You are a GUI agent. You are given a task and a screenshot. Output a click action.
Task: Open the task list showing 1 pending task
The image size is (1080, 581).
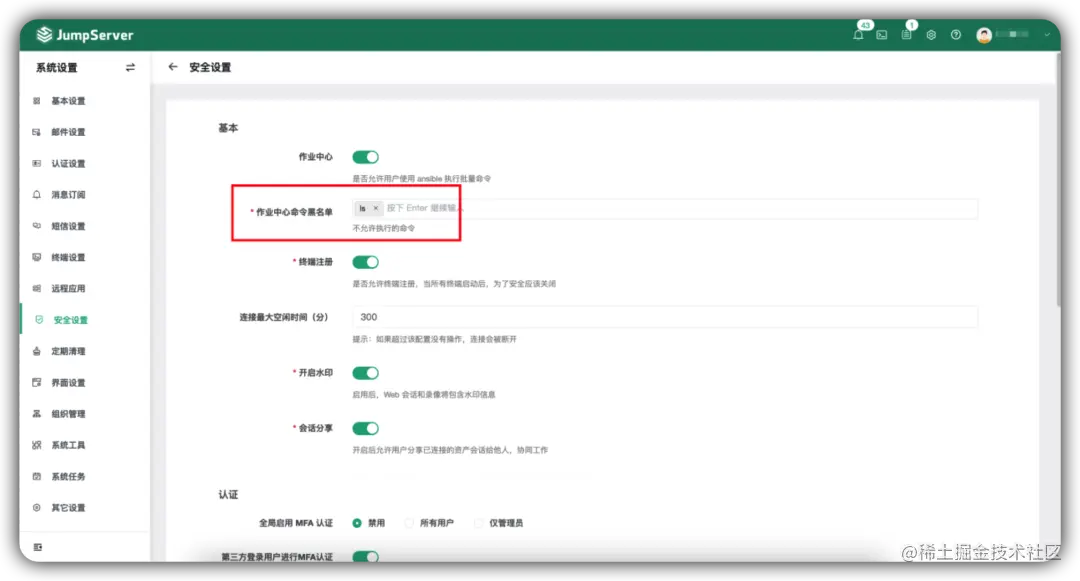tap(906, 34)
